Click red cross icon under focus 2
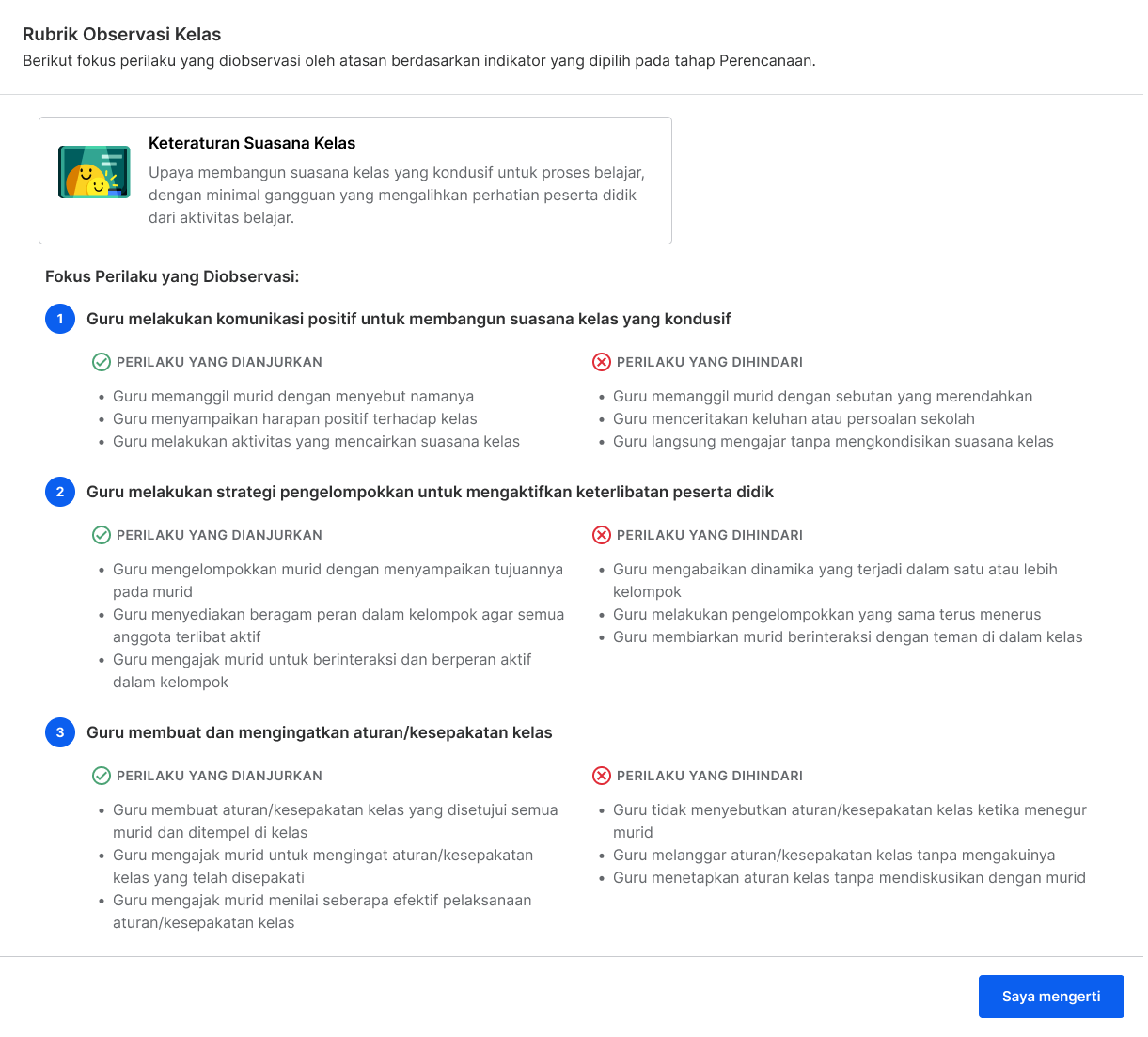 point(602,535)
